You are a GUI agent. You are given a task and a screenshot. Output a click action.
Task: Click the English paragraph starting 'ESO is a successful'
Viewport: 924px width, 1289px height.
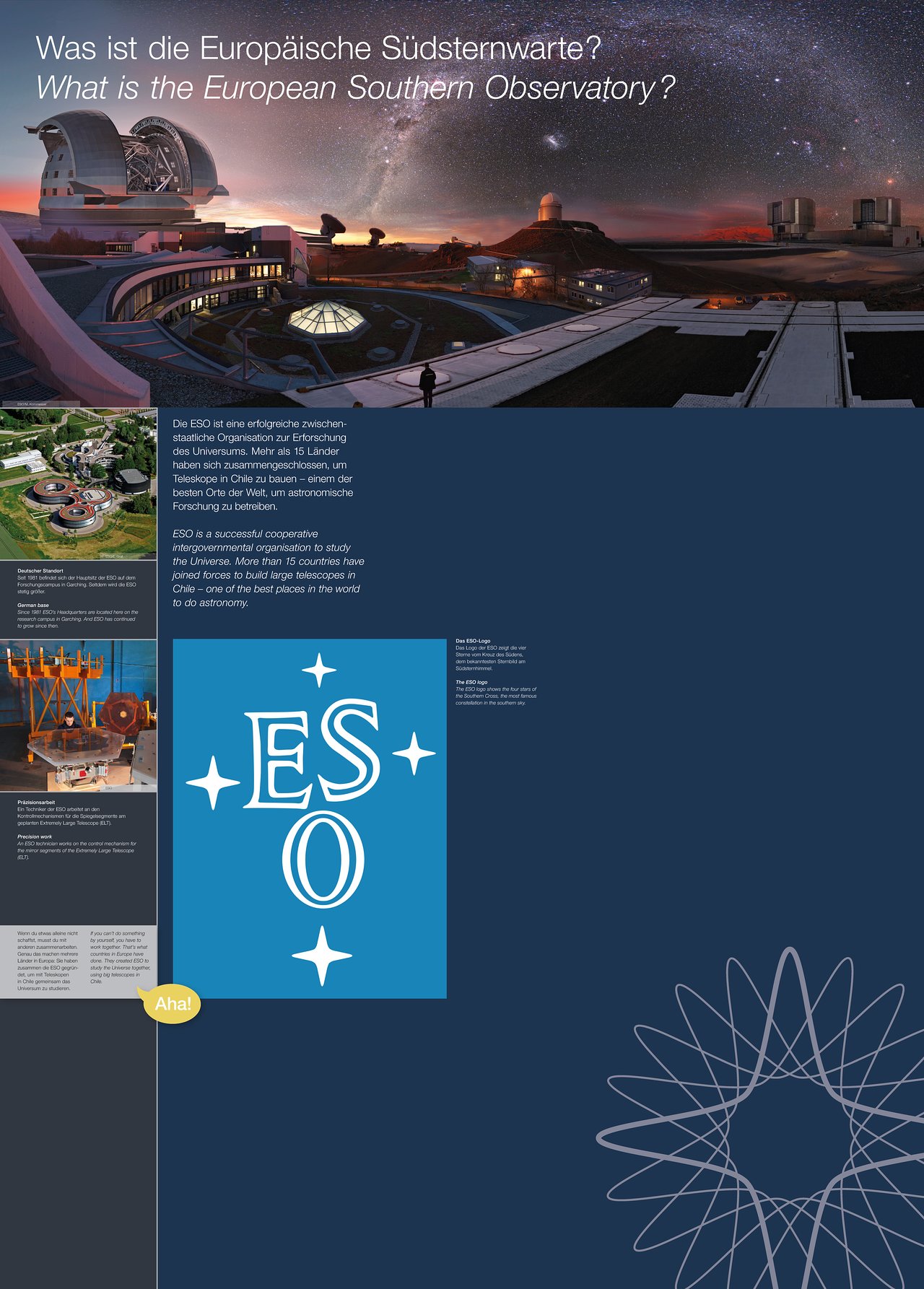268,568
